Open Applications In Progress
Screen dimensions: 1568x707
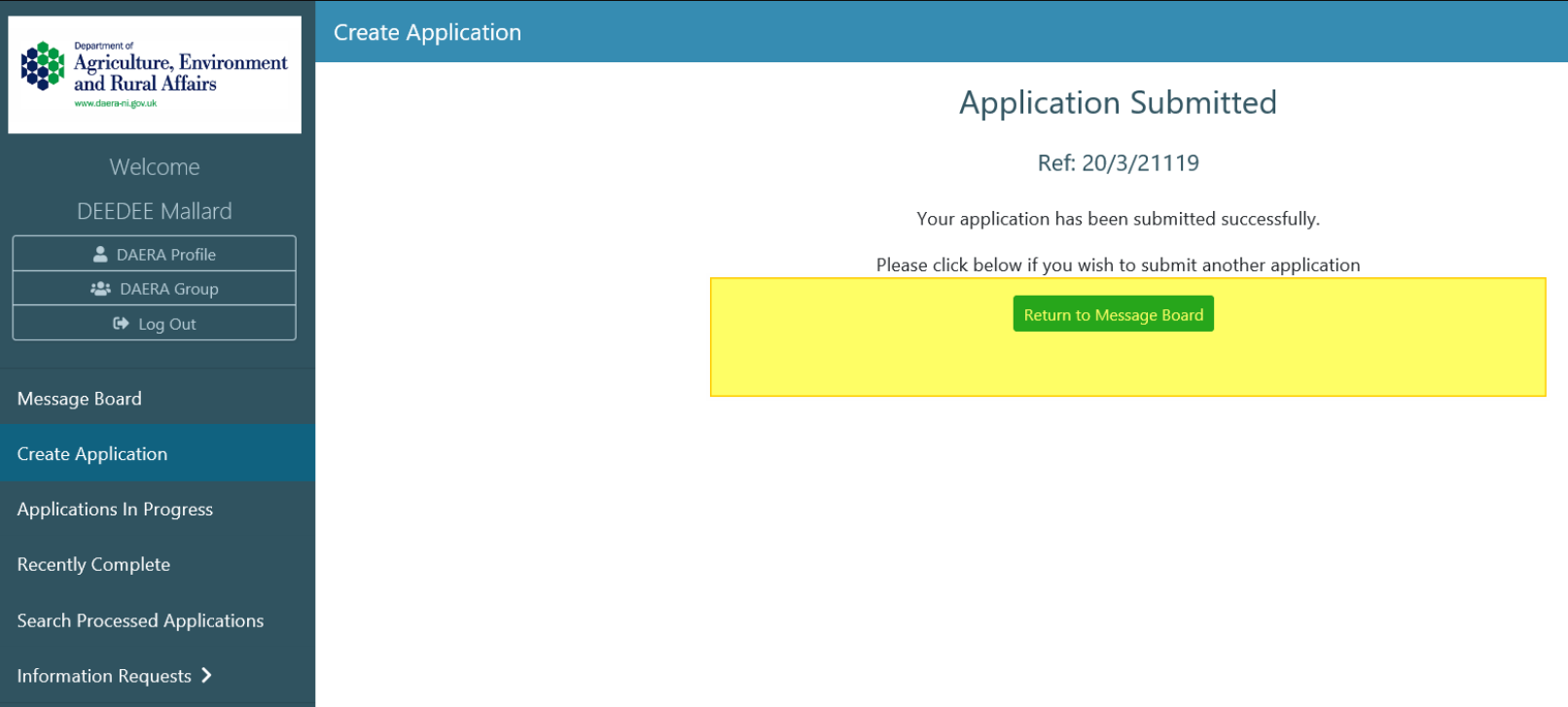point(158,510)
